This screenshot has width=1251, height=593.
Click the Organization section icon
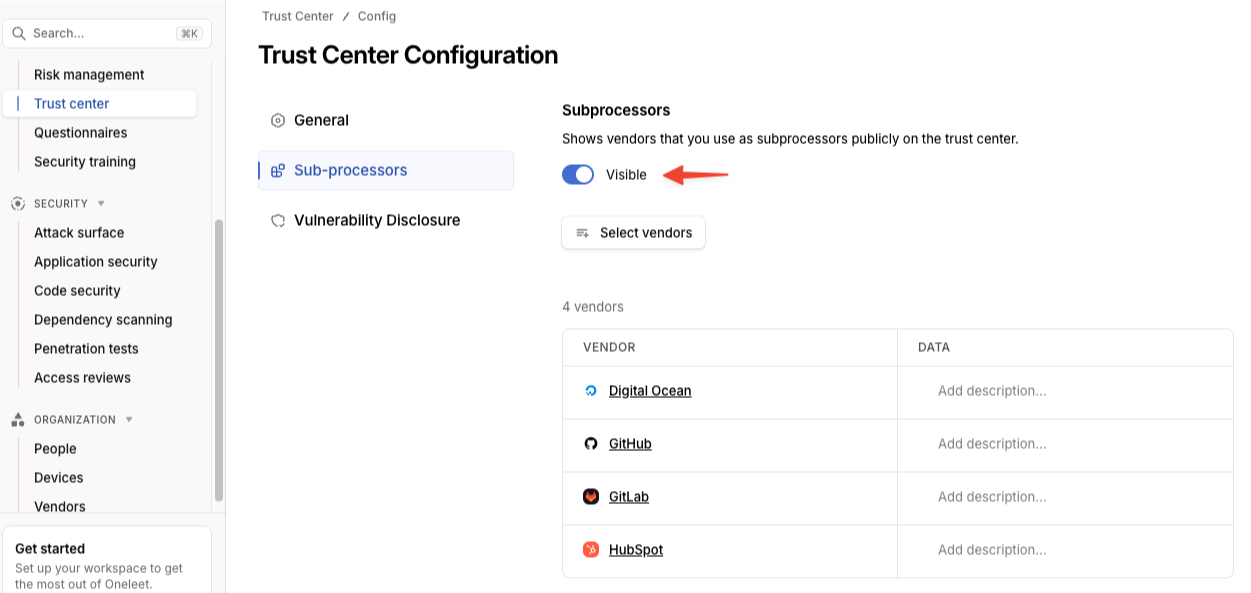[18, 419]
